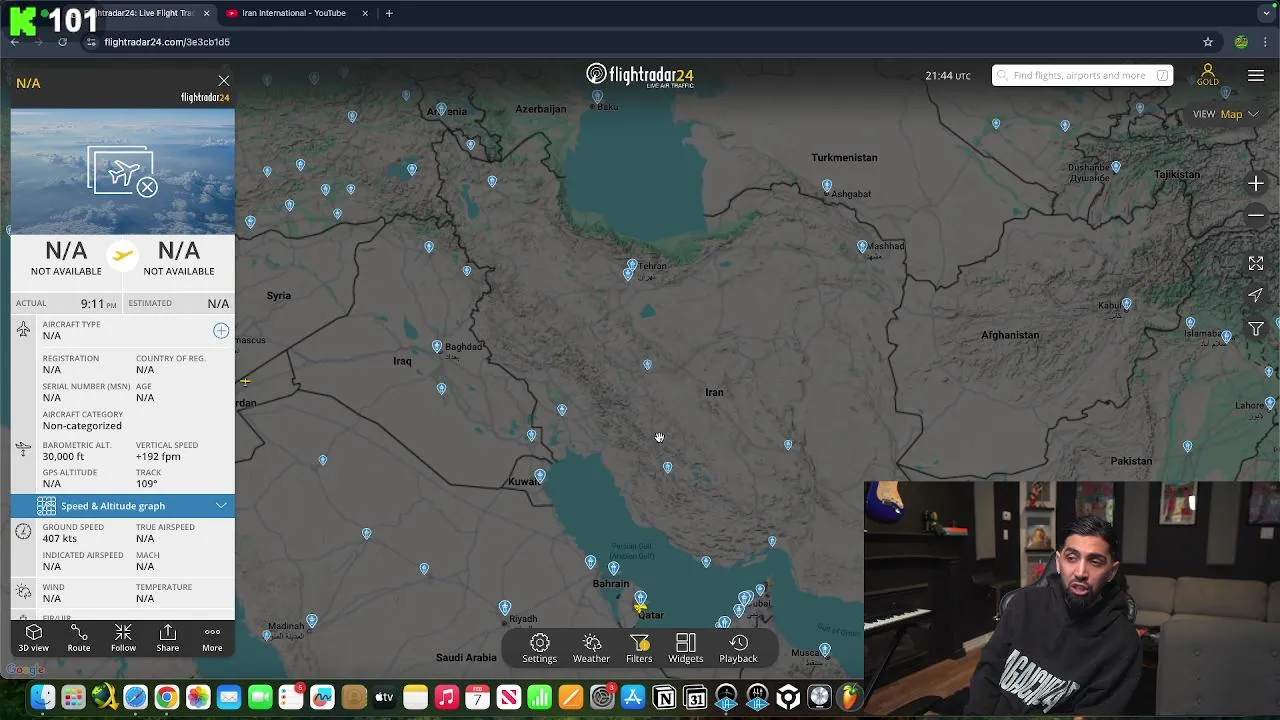Select the Kuwait airport pin
The width and height of the screenshot is (1280, 720).
click(540, 477)
